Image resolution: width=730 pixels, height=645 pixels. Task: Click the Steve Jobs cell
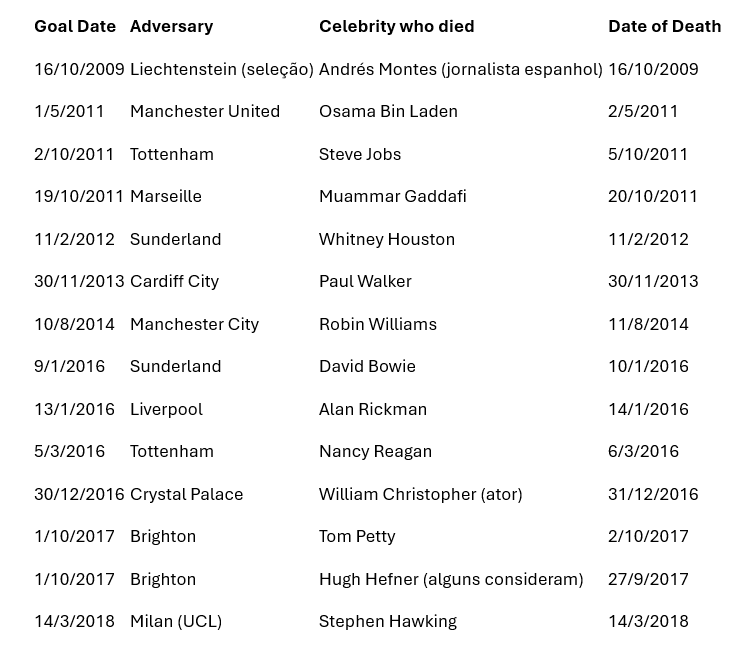click(x=360, y=154)
